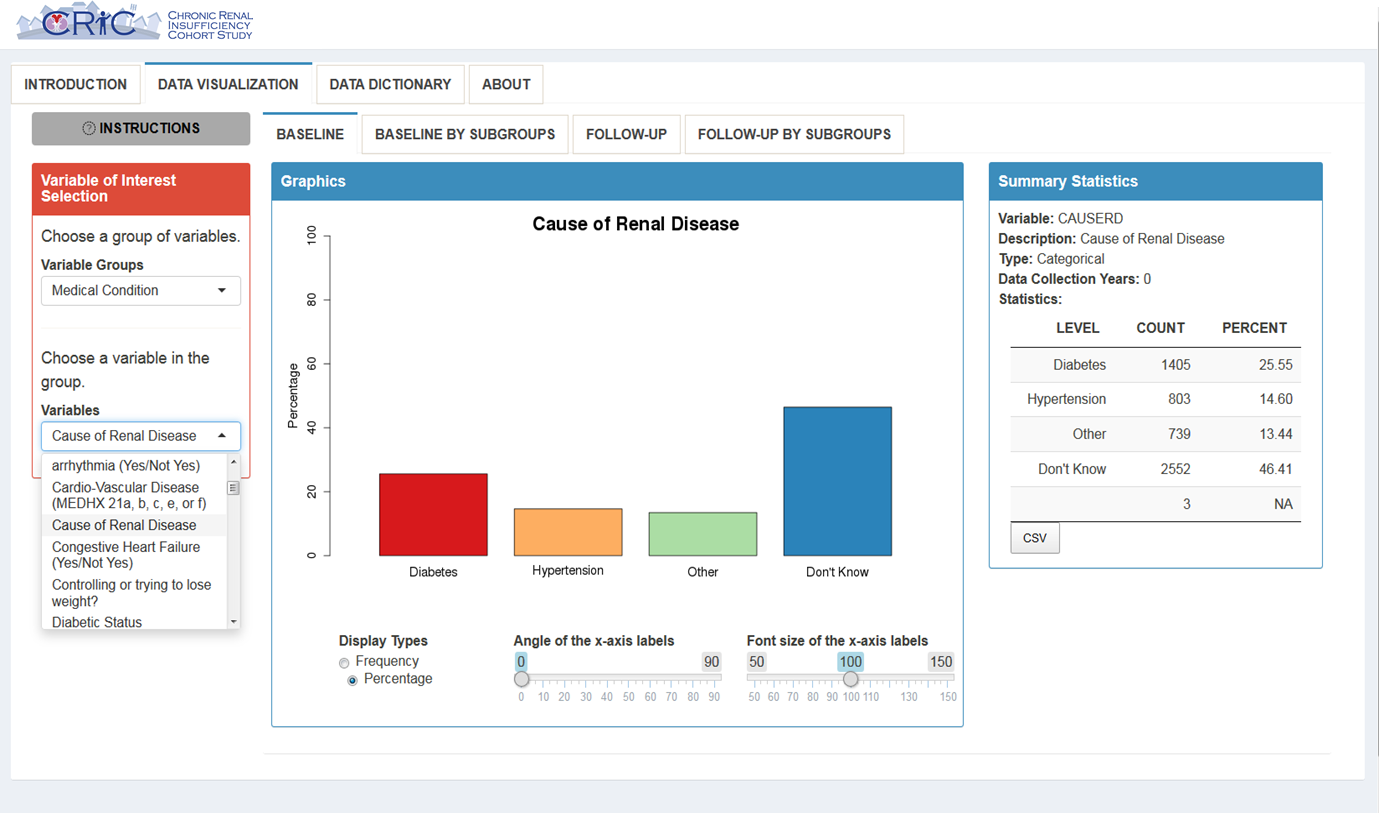Open the About tab
The width and height of the screenshot is (1379, 813).
pos(506,84)
